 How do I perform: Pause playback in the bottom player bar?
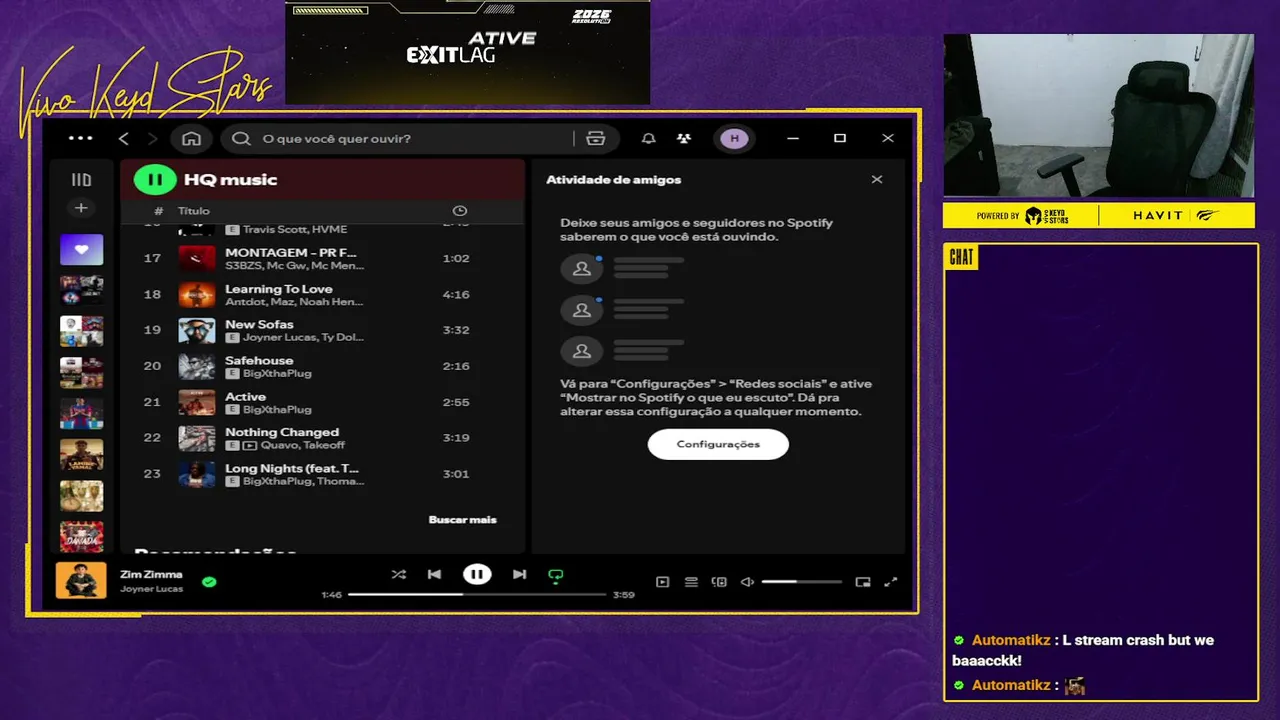coord(477,574)
